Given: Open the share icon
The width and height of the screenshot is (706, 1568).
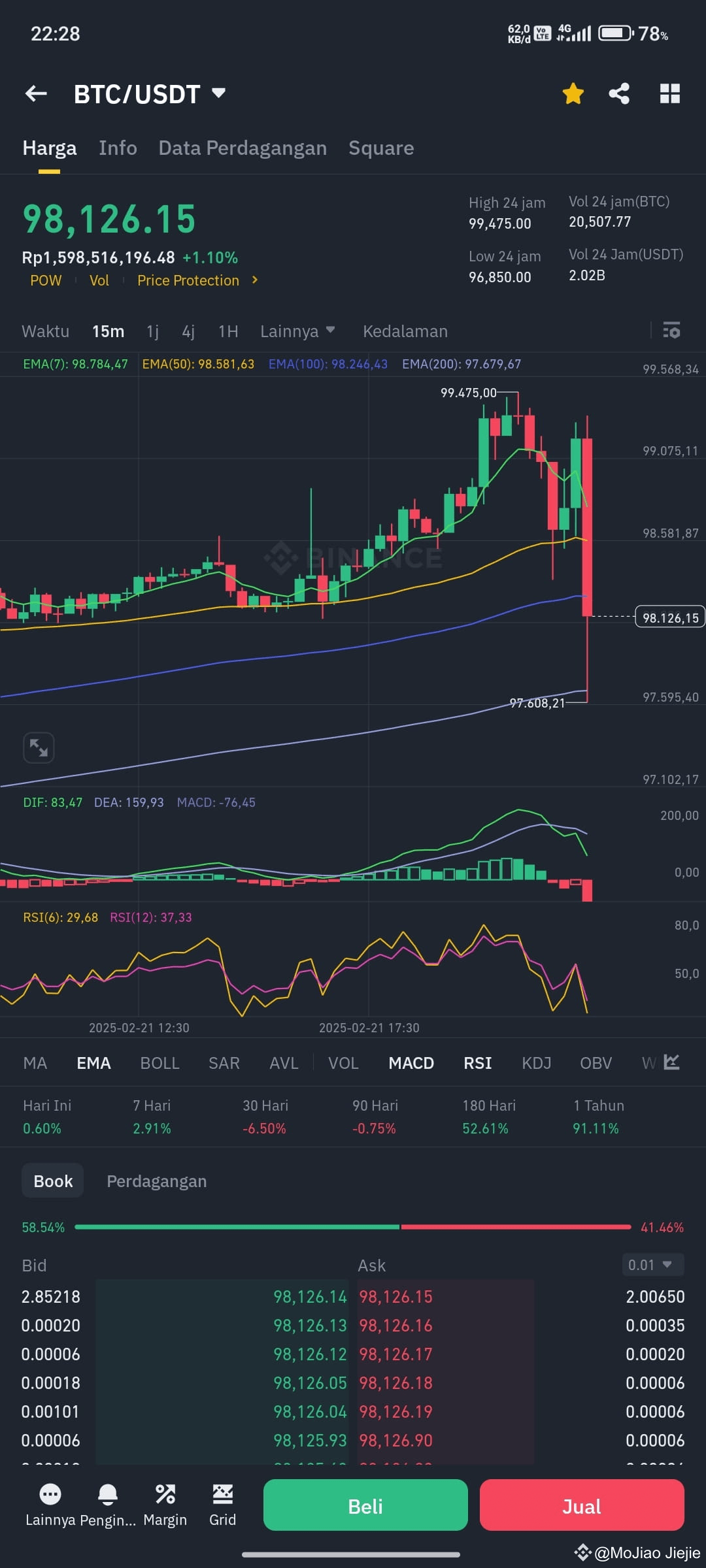Looking at the screenshot, I should coord(619,93).
